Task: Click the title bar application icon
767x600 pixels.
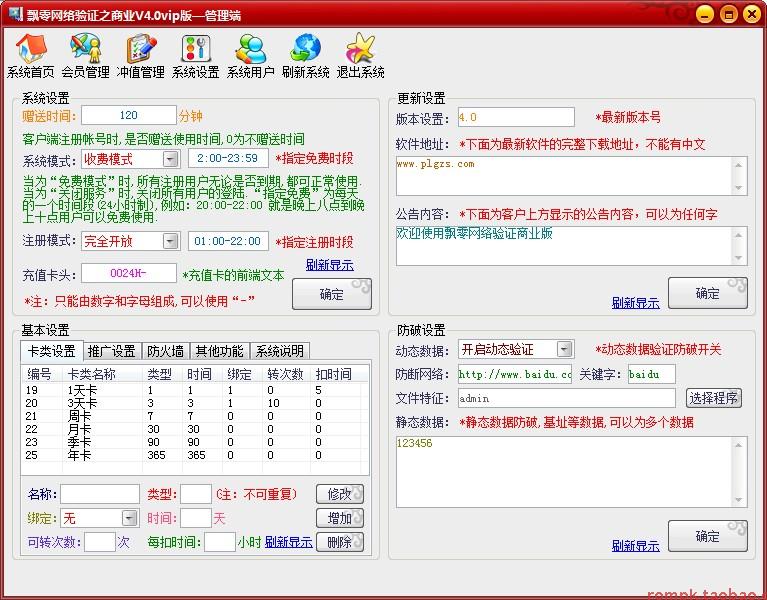Action: click(x=16, y=14)
